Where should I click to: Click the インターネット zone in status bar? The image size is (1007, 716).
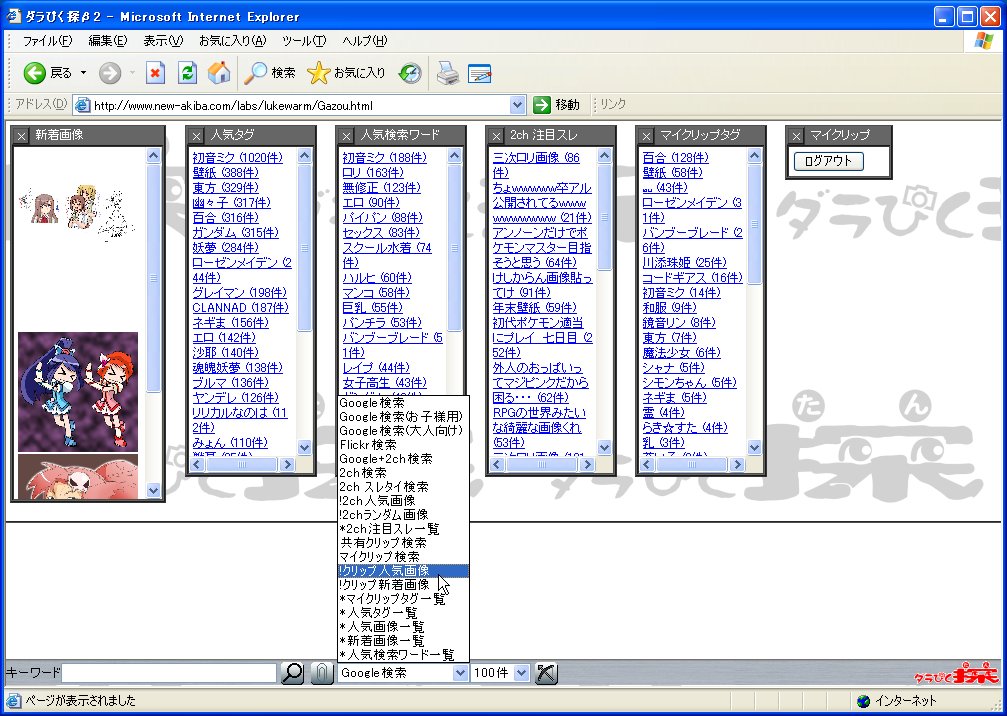coord(897,701)
